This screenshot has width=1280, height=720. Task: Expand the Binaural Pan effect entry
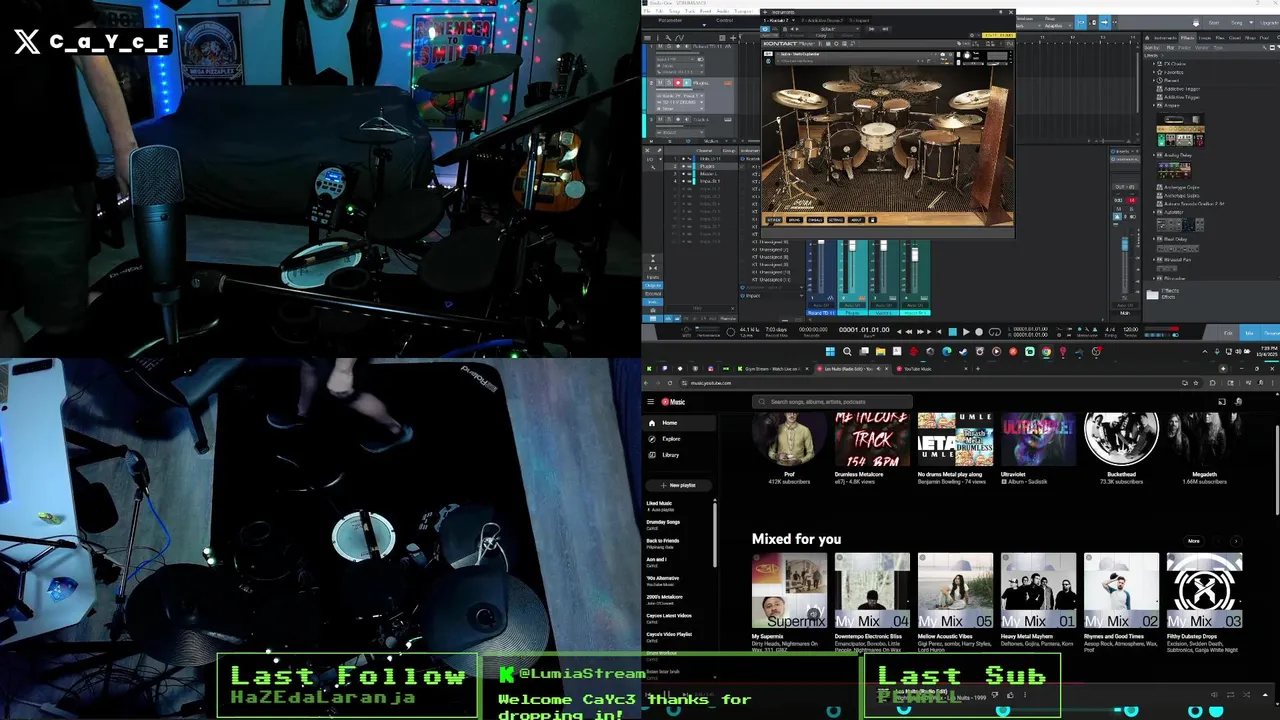(x=1154, y=259)
